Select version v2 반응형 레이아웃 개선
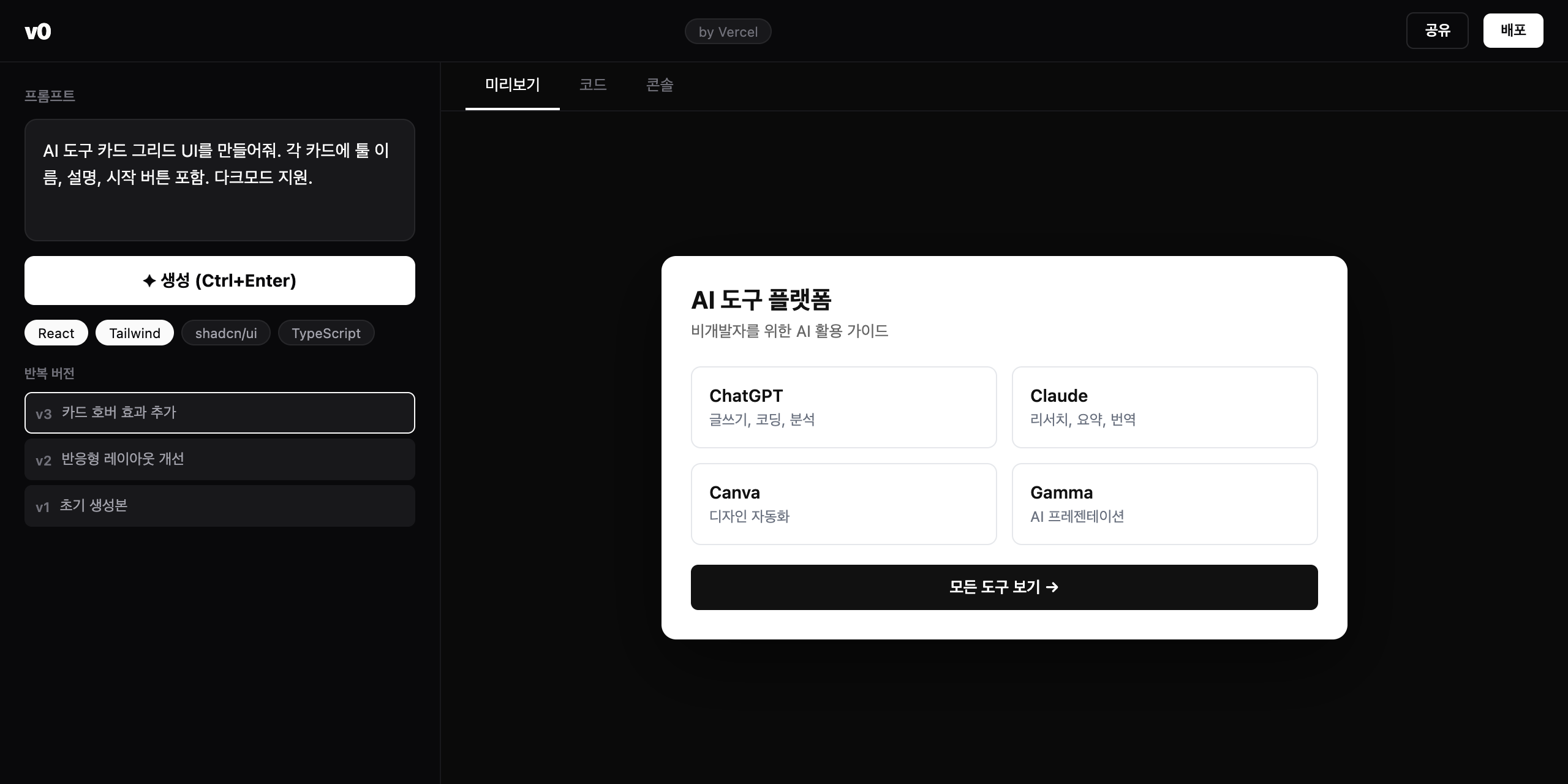Image resolution: width=1568 pixels, height=784 pixels. tap(220, 459)
